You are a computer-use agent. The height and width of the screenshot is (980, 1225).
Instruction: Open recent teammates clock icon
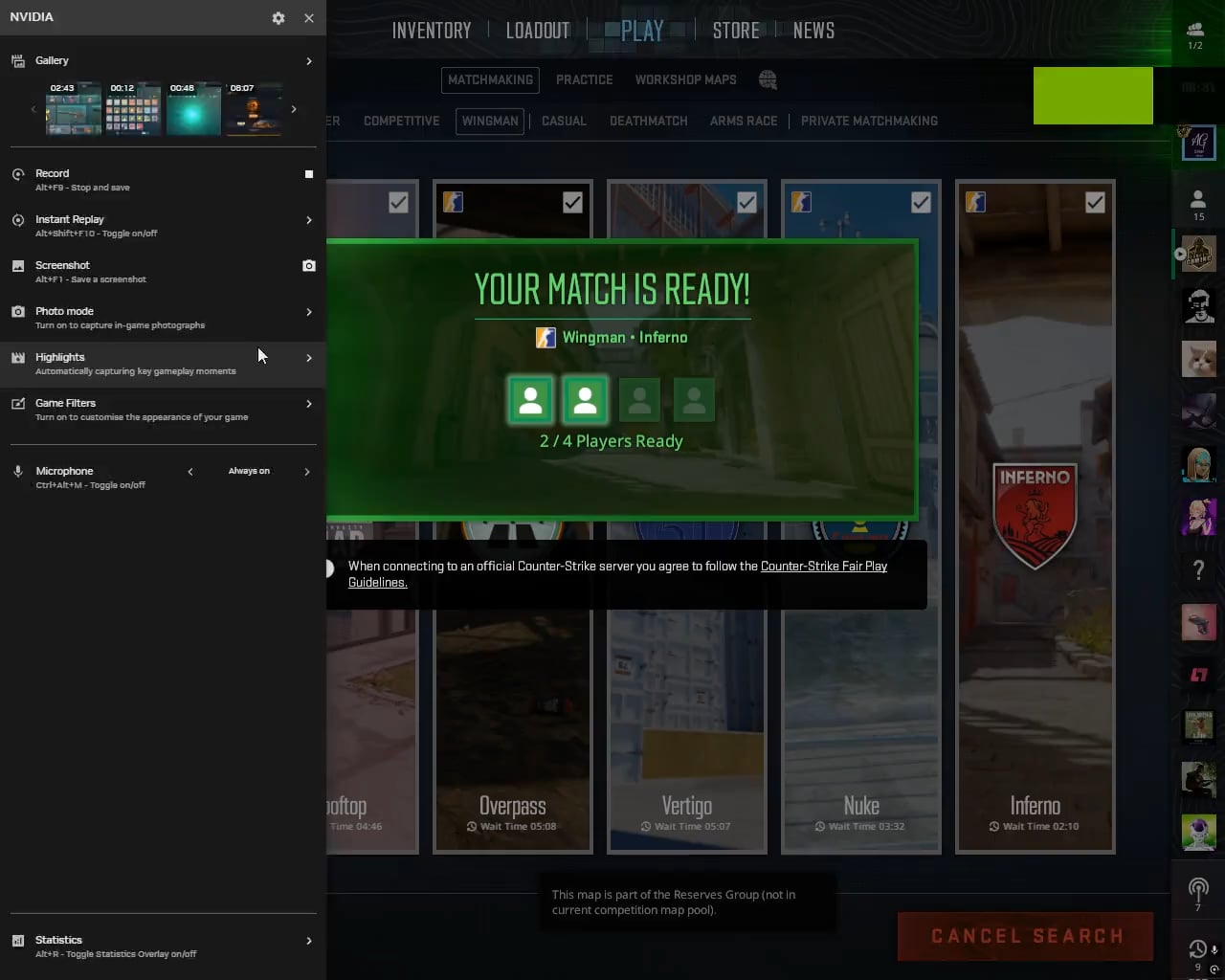pos(1197,951)
